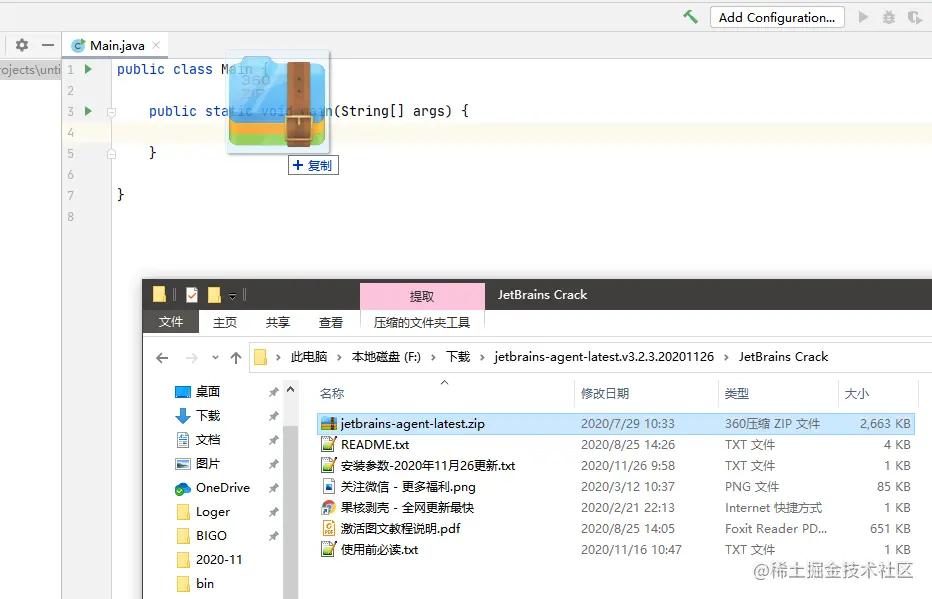Click the navigation pane scroll up arrow
The image size is (932, 599).
pos(291,390)
